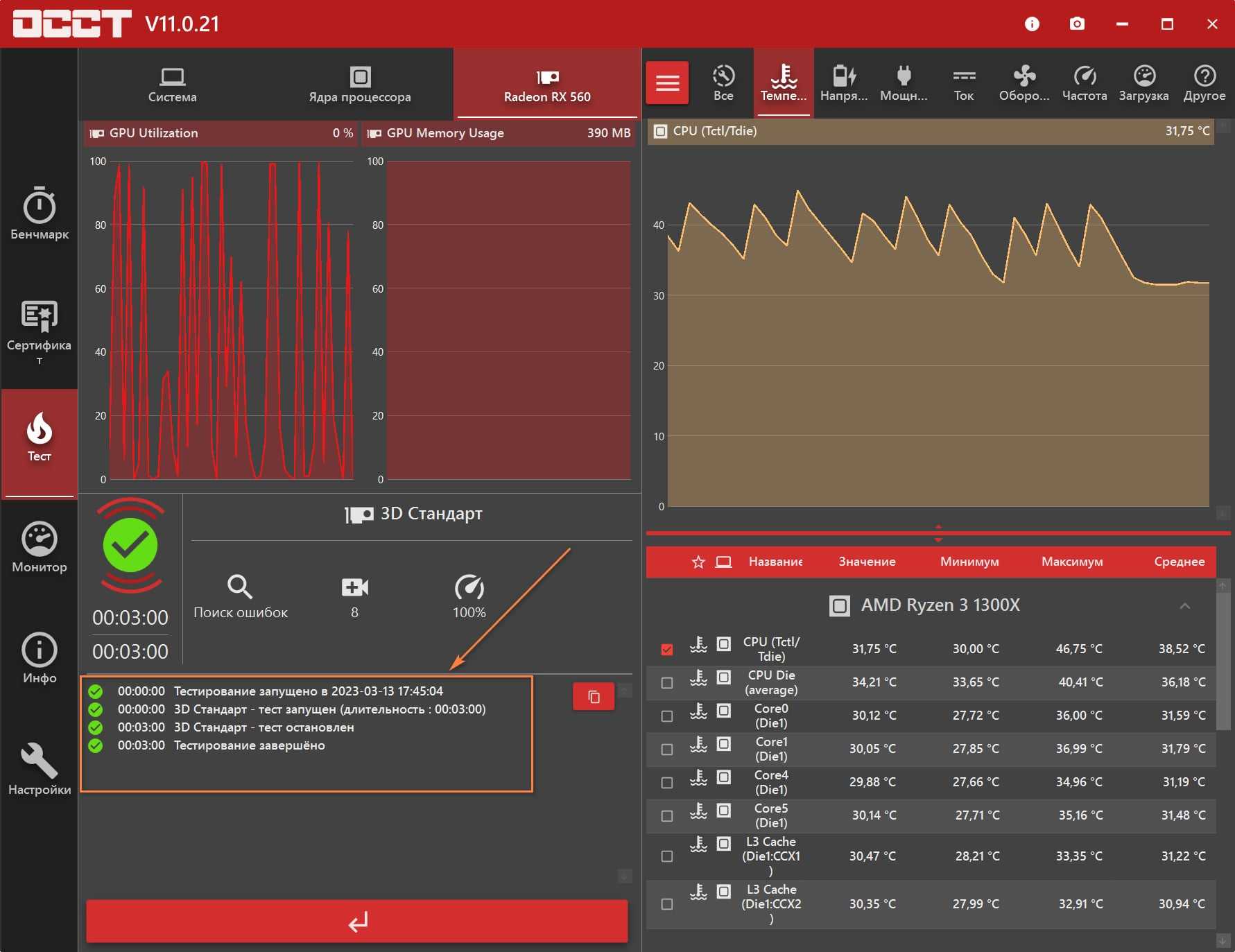Sort by Максимум column
1235x952 pixels.
[x=1072, y=562]
